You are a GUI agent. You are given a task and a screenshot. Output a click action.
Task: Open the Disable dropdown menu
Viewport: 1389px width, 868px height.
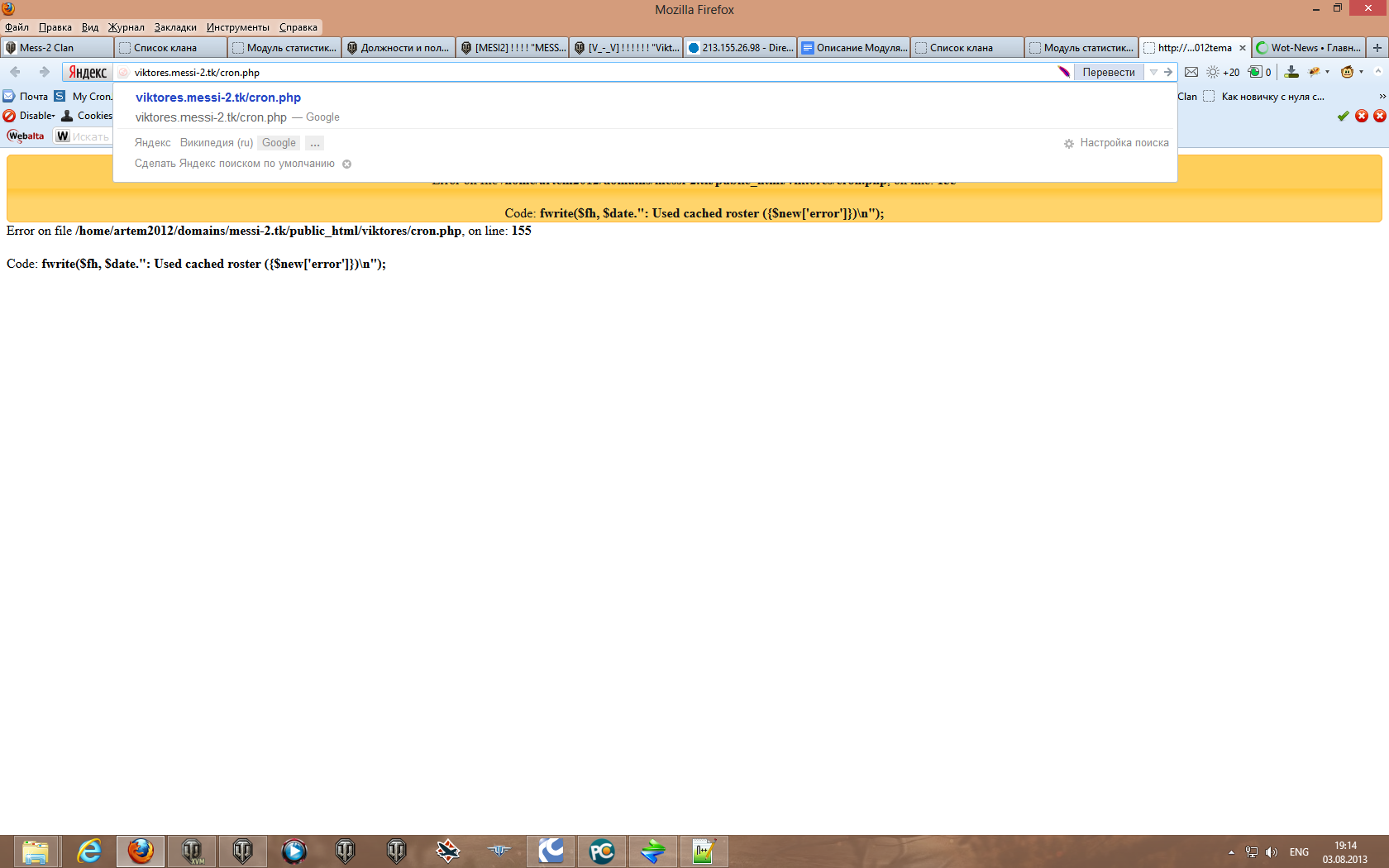click(x=37, y=116)
